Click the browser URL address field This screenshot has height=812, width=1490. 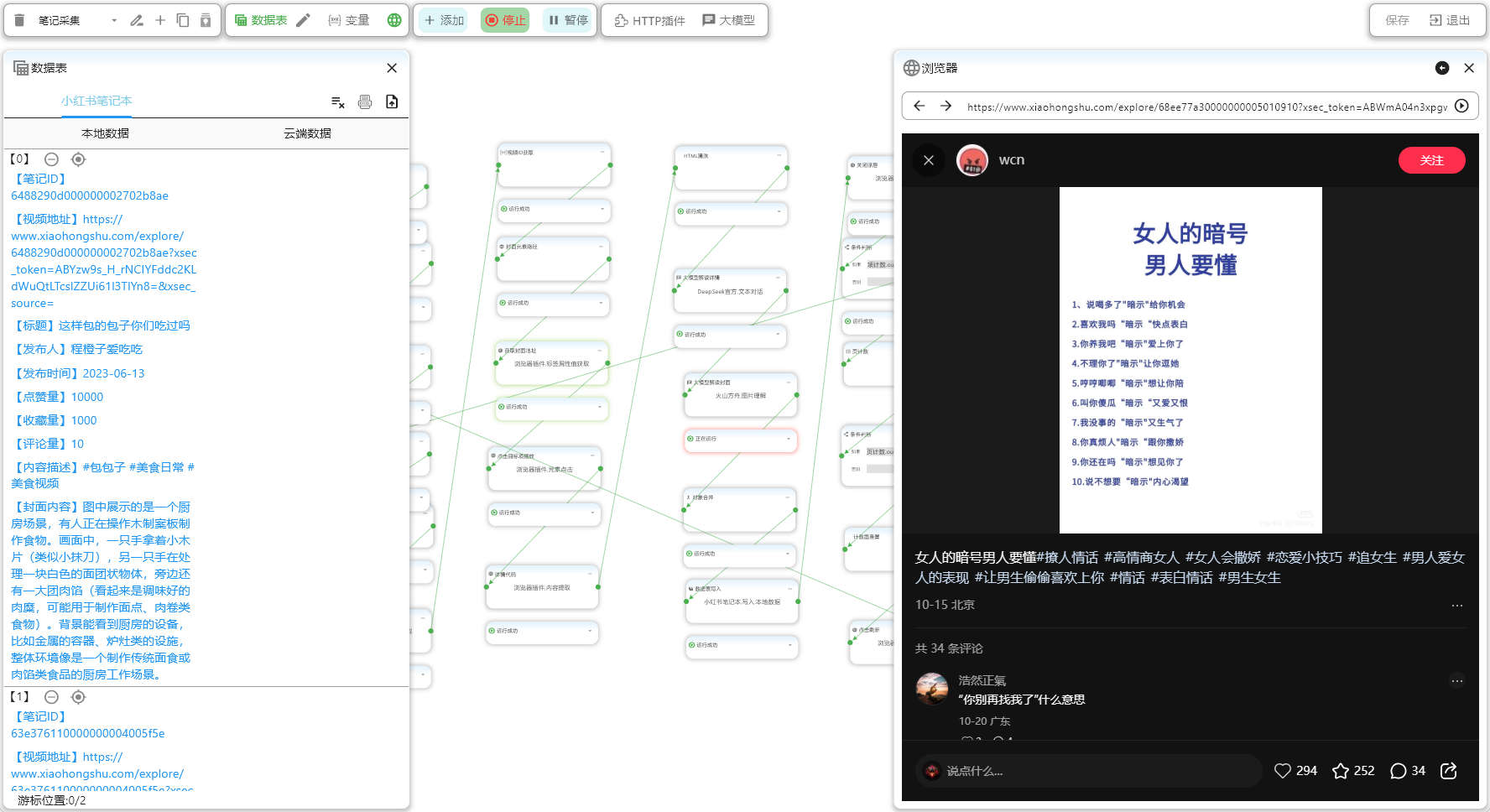pos(1206,107)
